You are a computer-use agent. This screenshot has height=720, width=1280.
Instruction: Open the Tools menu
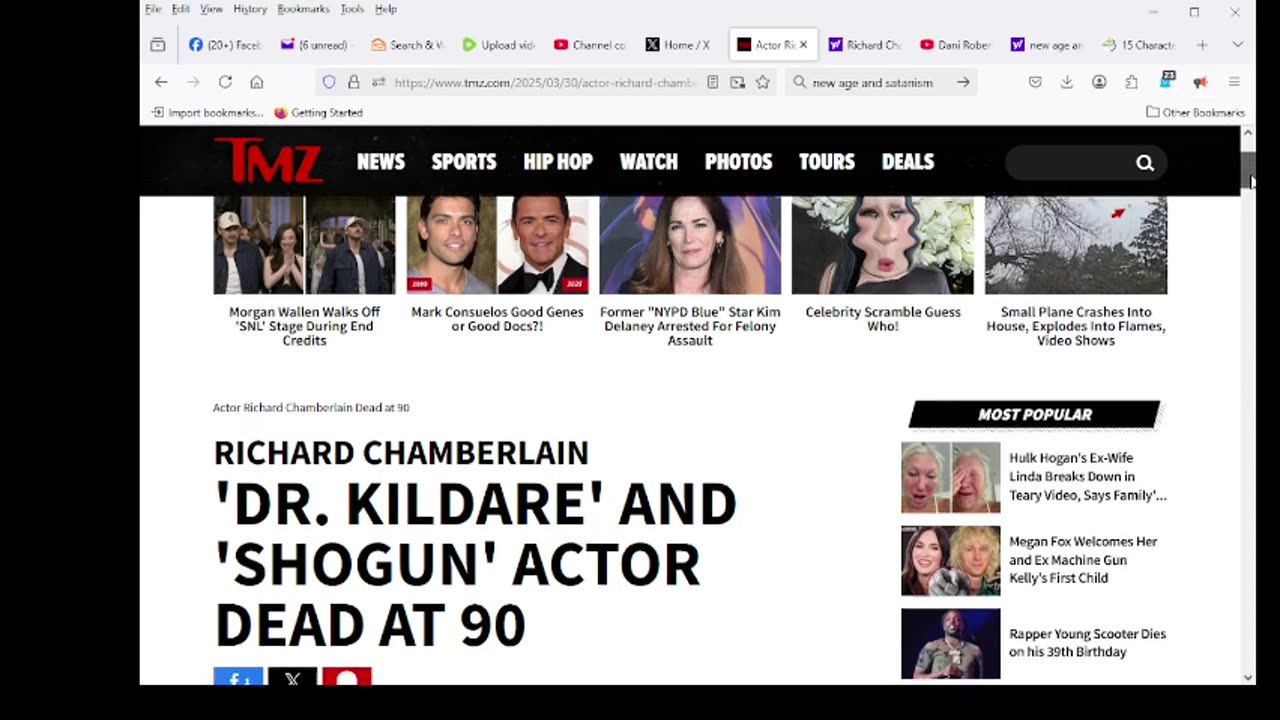coord(352,9)
